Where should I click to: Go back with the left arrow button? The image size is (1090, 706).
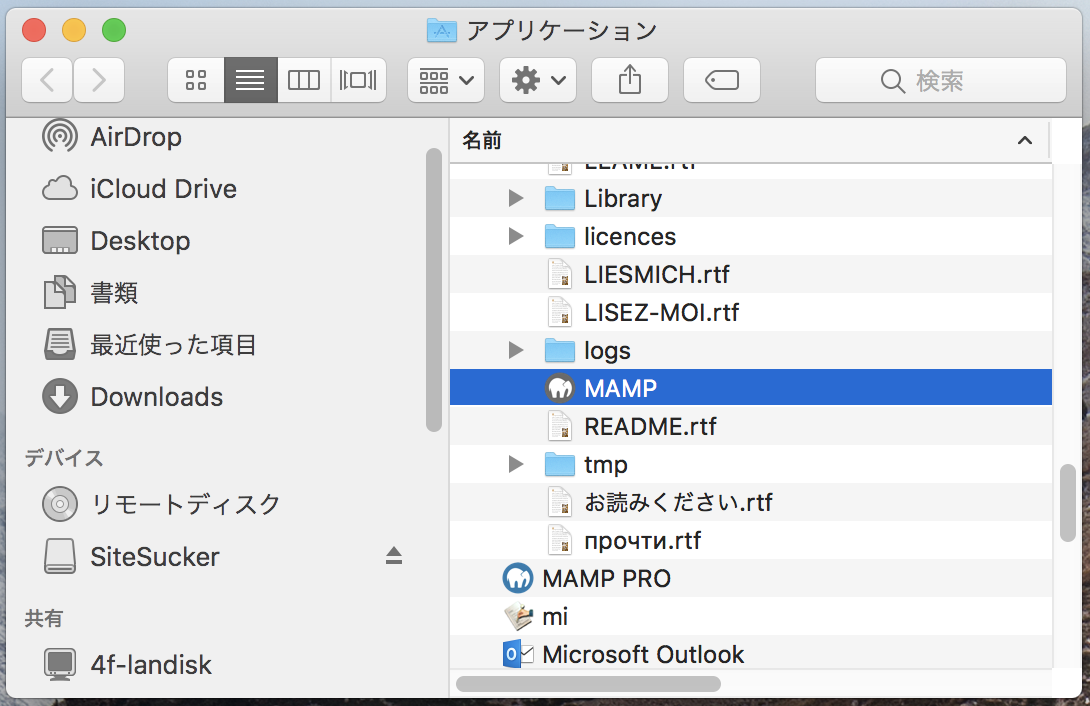pos(47,80)
